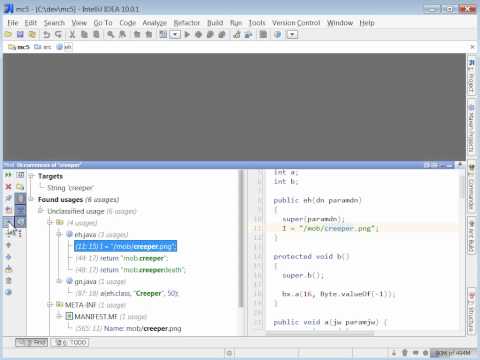Click the usages tree vertical scrollbar
This screenshot has width=480, height=360.
(241, 238)
